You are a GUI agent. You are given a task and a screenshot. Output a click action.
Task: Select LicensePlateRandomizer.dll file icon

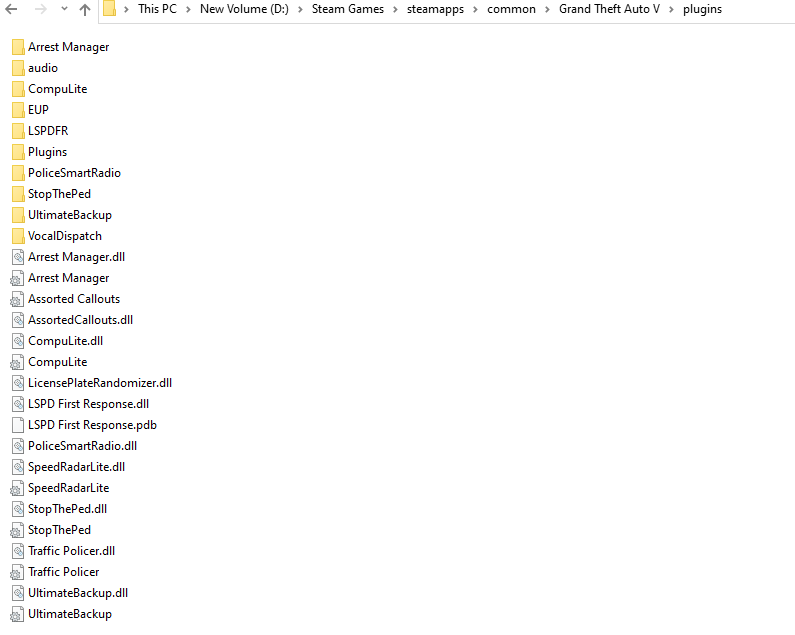(18, 383)
